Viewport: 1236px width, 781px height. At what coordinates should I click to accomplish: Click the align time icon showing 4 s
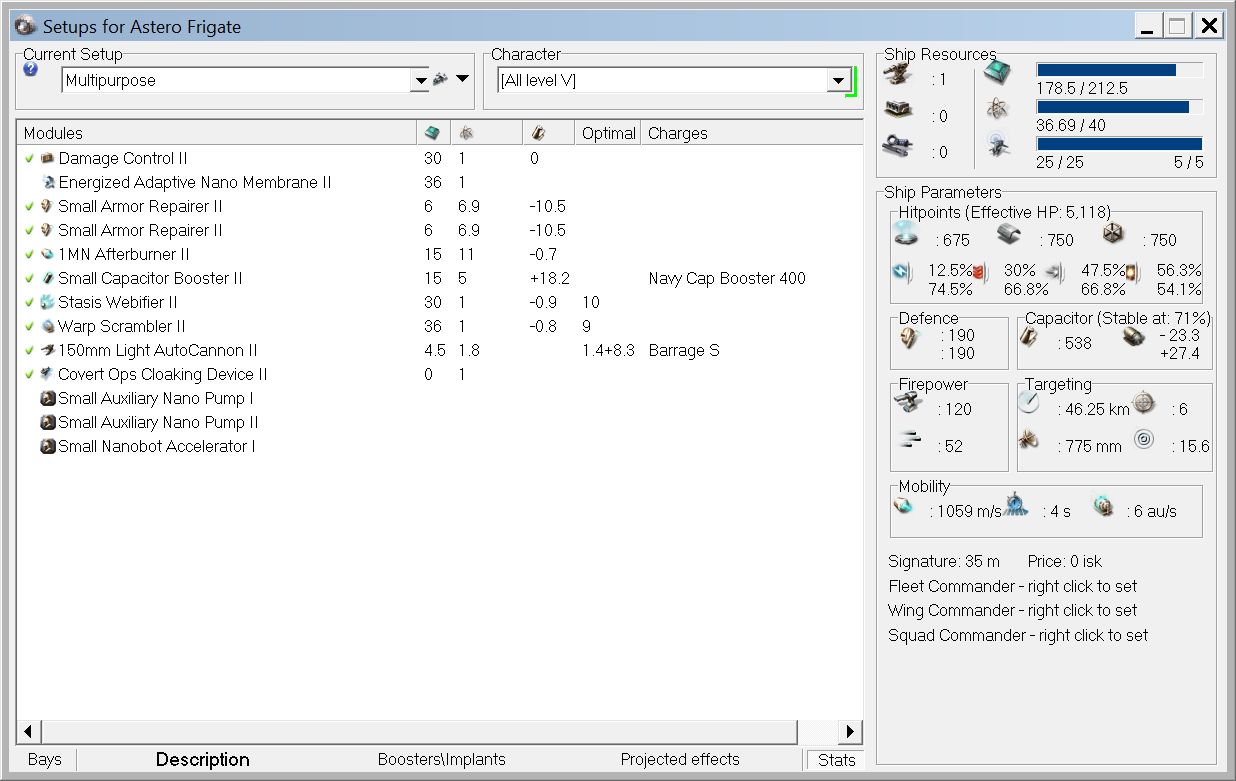1016,504
